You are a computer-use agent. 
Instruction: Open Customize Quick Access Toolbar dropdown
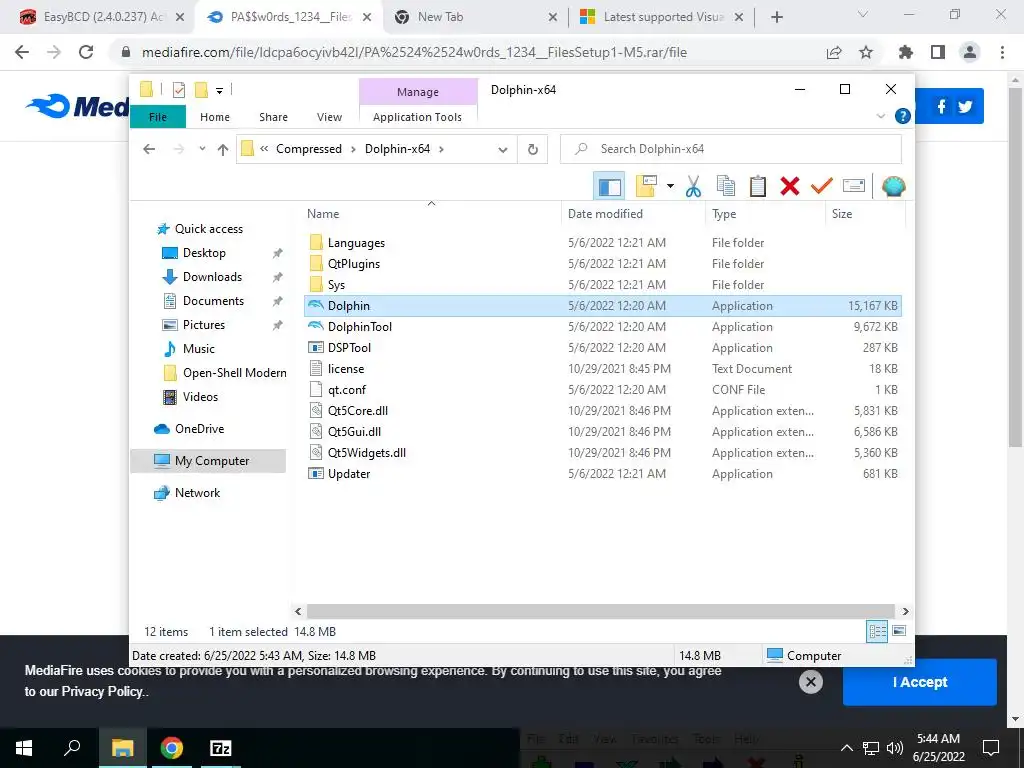point(219,91)
